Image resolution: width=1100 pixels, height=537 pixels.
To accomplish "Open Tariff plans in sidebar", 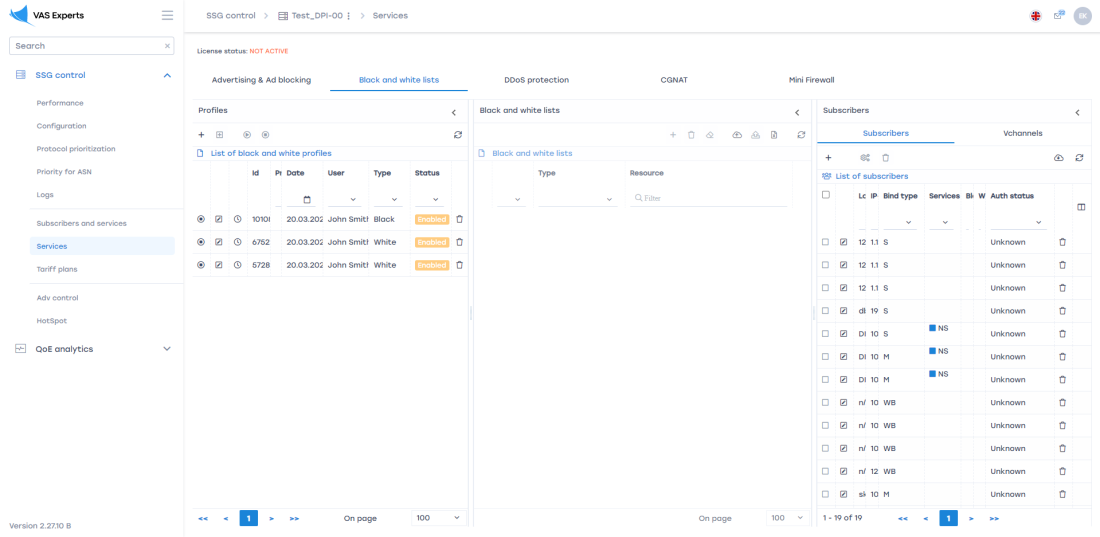I will pyautogui.click(x=57, y=269).
